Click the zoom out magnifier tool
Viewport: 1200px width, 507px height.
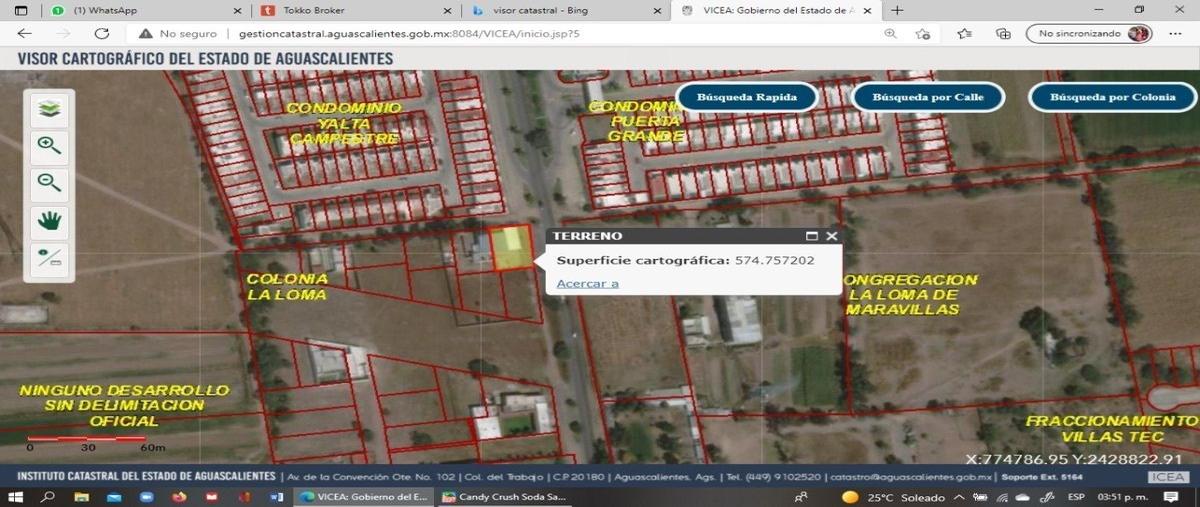click(x=49, y=183)
